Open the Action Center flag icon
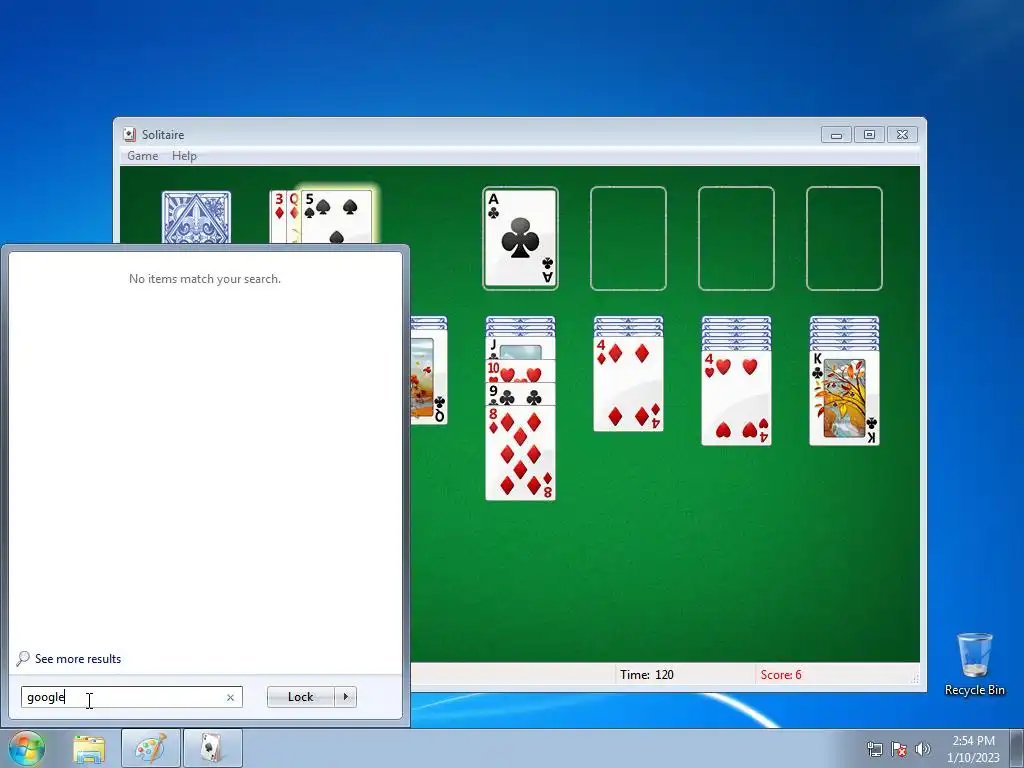Viewport: 1024px width, 768px height. (899, 749)
